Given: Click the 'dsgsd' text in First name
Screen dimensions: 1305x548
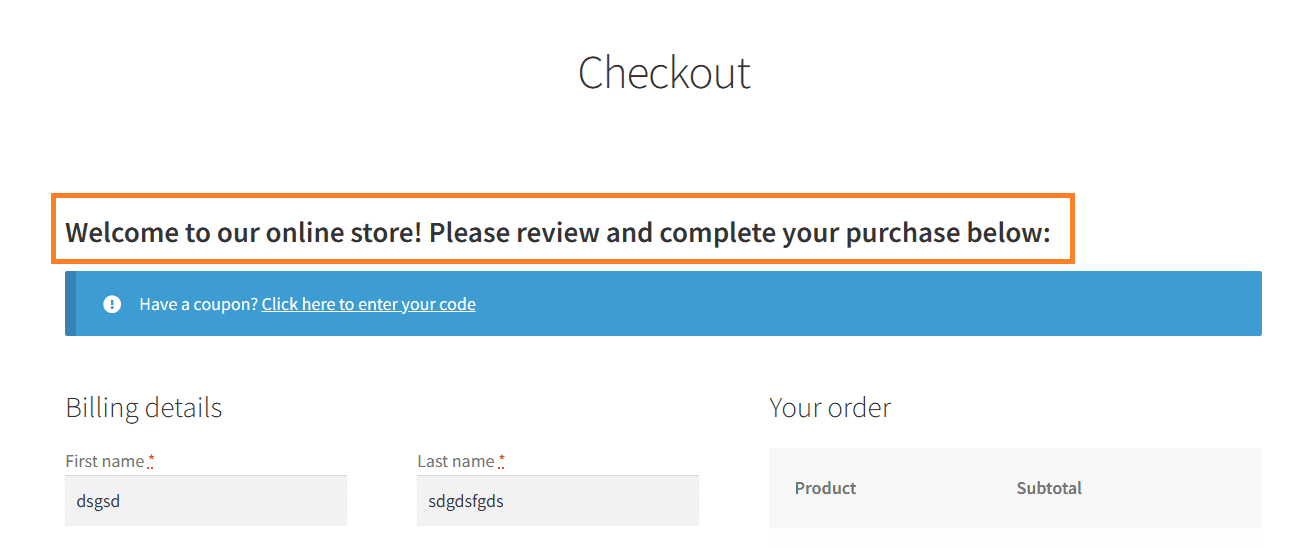Looking at the screenshot, I should tap(98, 501).
